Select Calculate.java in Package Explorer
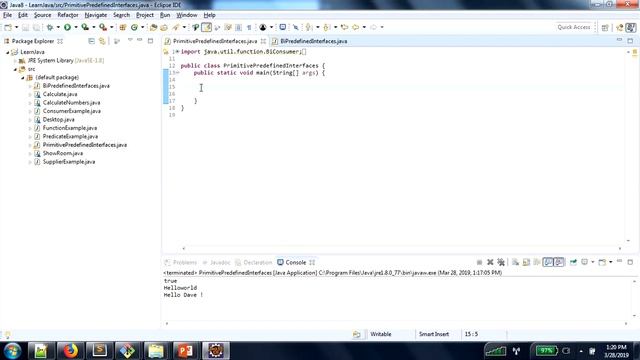 tap(60, 94)
